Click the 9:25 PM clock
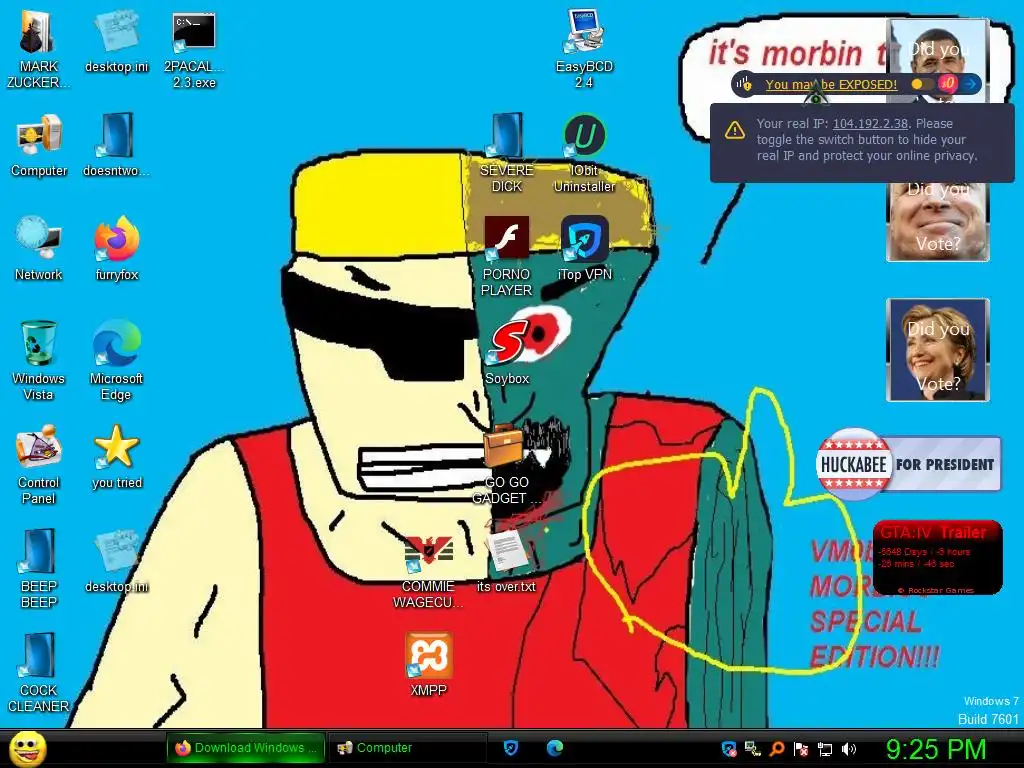 (x=935, y=749)
